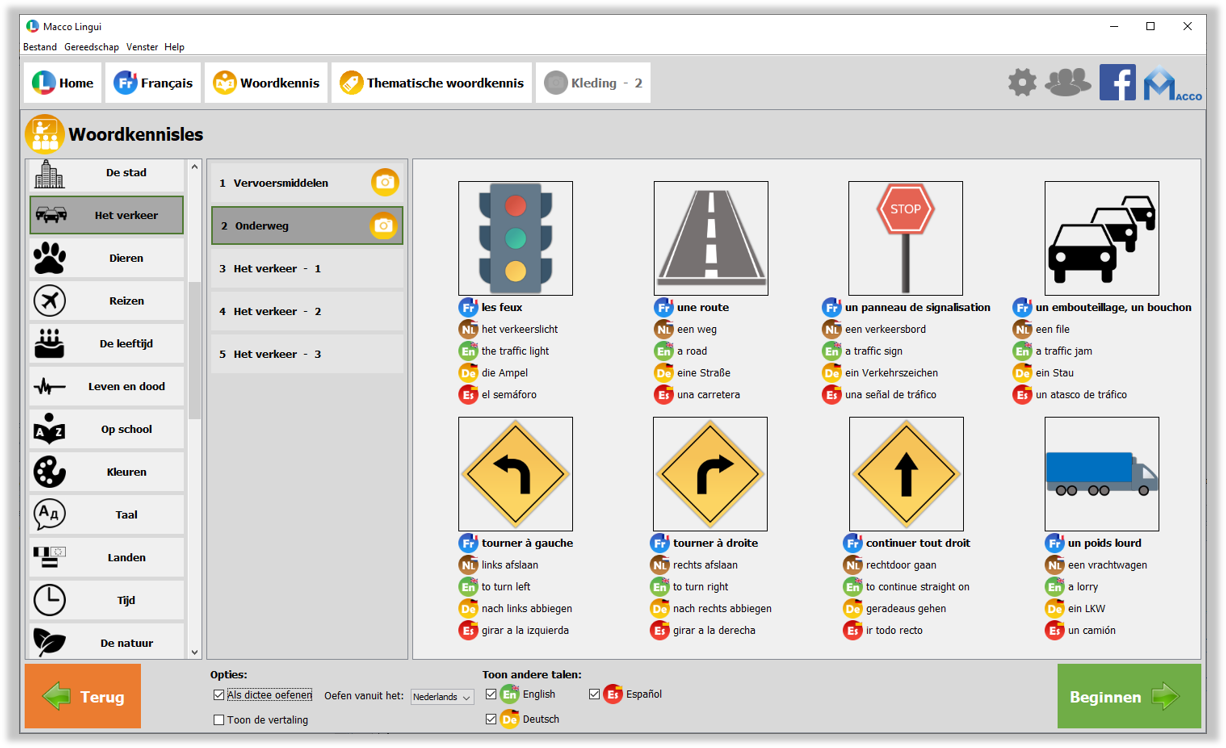
Task: Click the settings gear icon
Action: coord(1022,82)
